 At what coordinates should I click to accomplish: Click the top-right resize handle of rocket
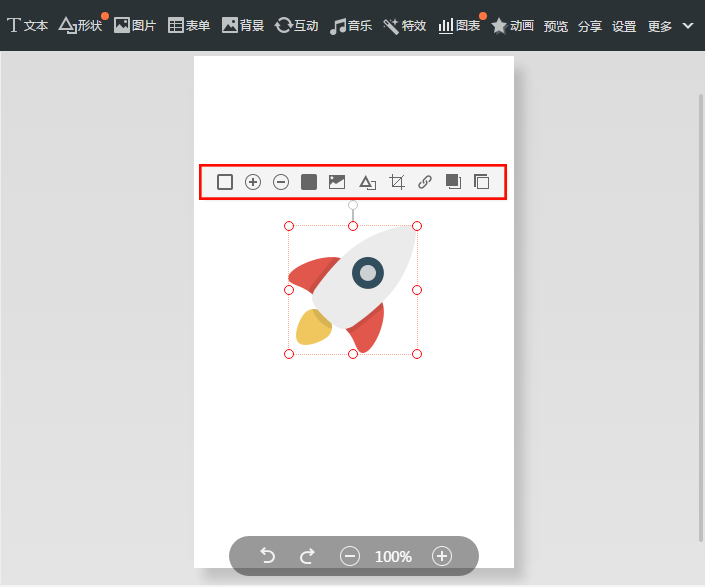[417, 226]
